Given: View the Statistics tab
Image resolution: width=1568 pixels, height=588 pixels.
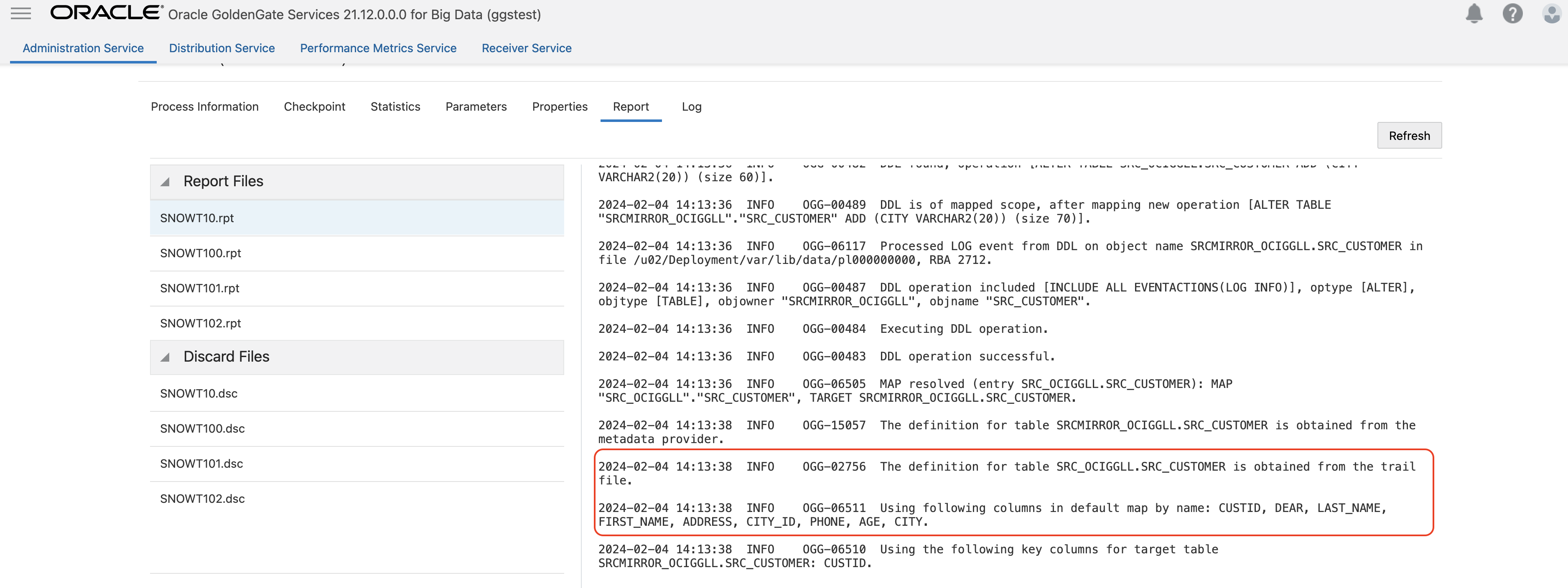Looking at the screenshot, I should [x=395, y=106].
